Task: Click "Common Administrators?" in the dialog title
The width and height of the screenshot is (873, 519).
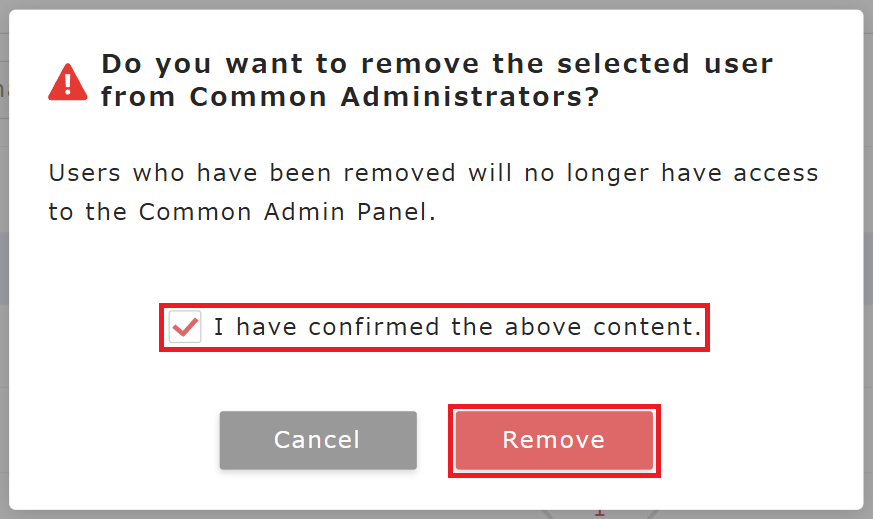Action: point(394,98)
